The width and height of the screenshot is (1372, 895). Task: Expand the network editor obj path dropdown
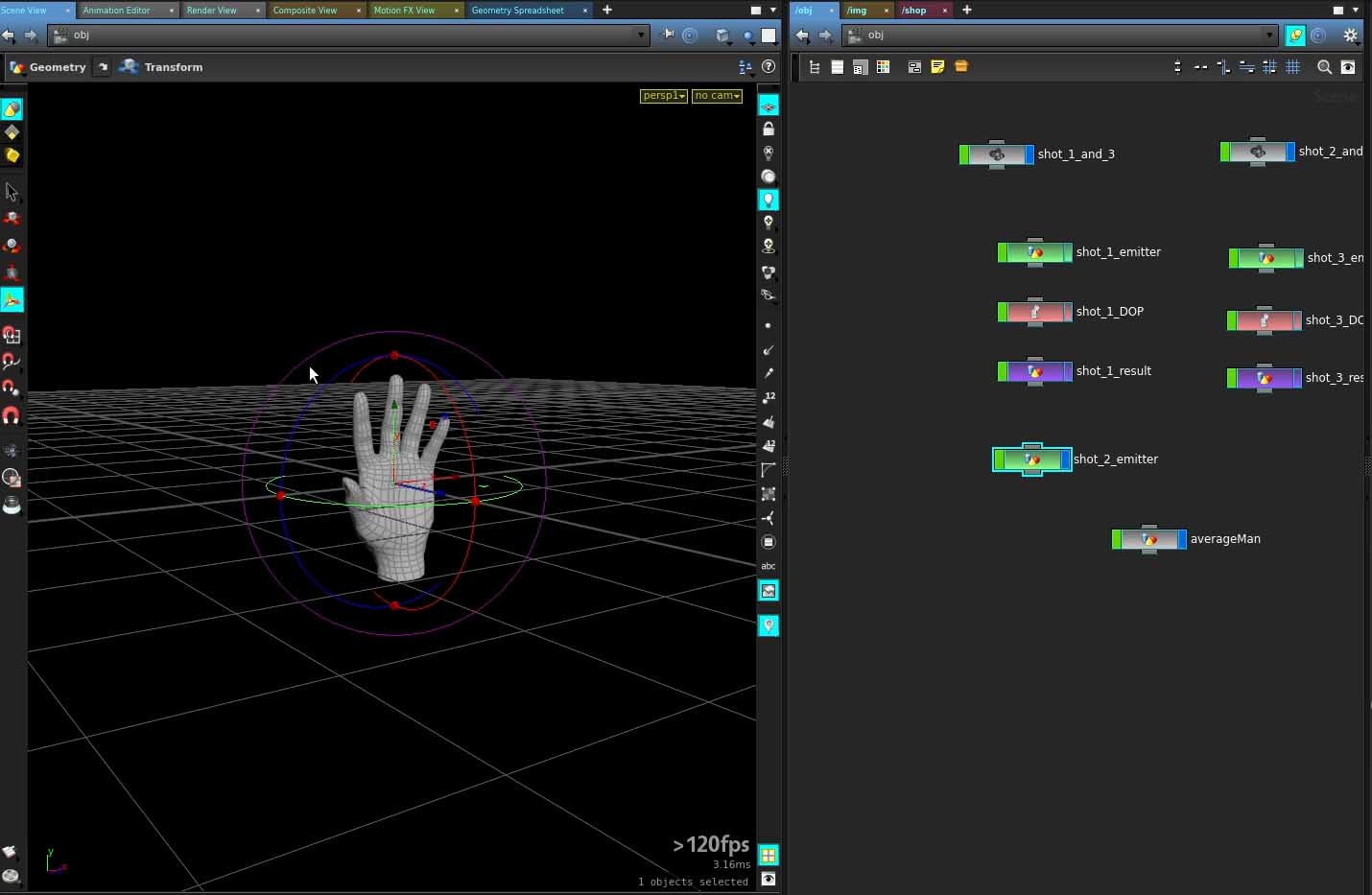coord(1269,35)
